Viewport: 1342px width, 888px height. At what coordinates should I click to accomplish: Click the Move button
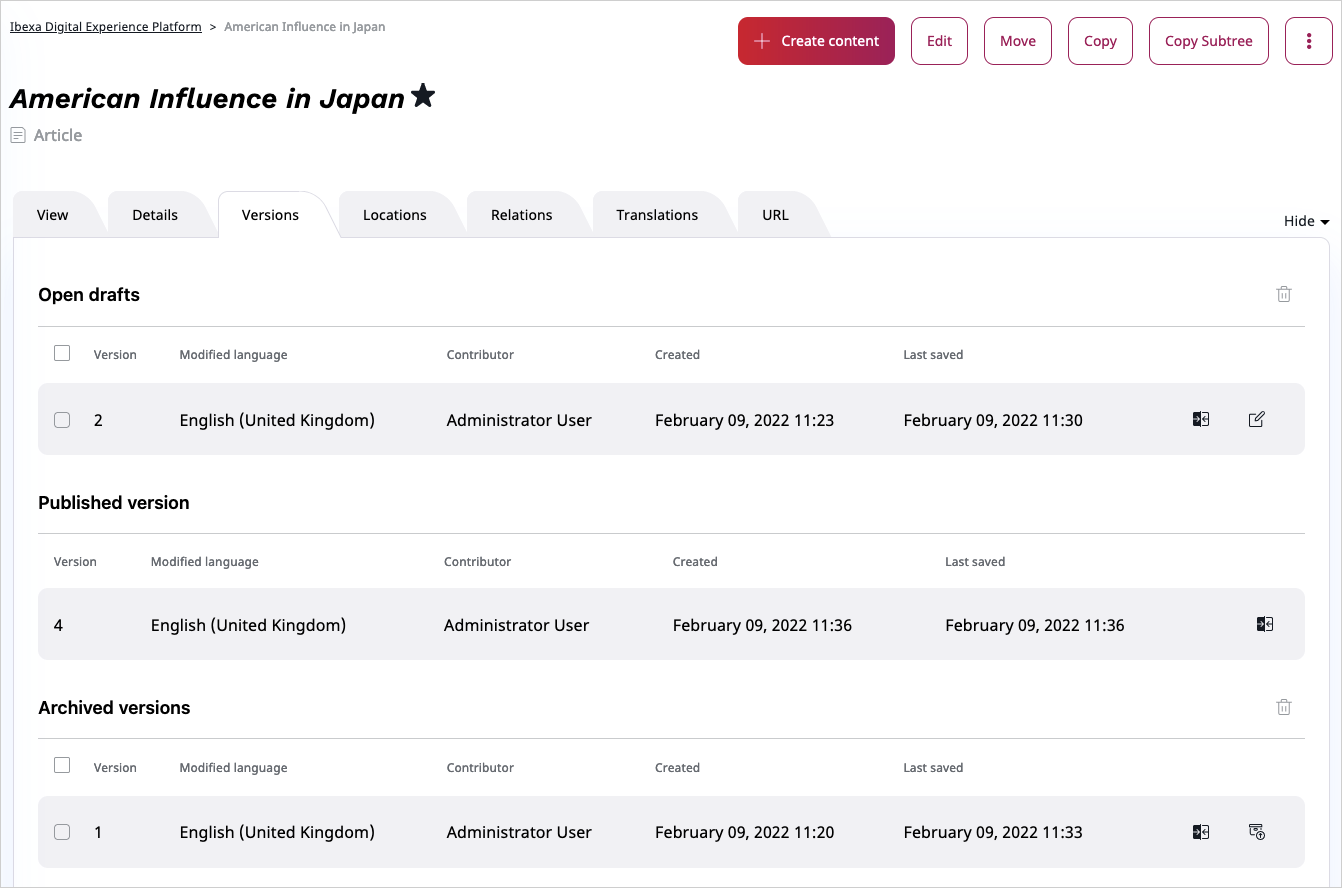1018,41
